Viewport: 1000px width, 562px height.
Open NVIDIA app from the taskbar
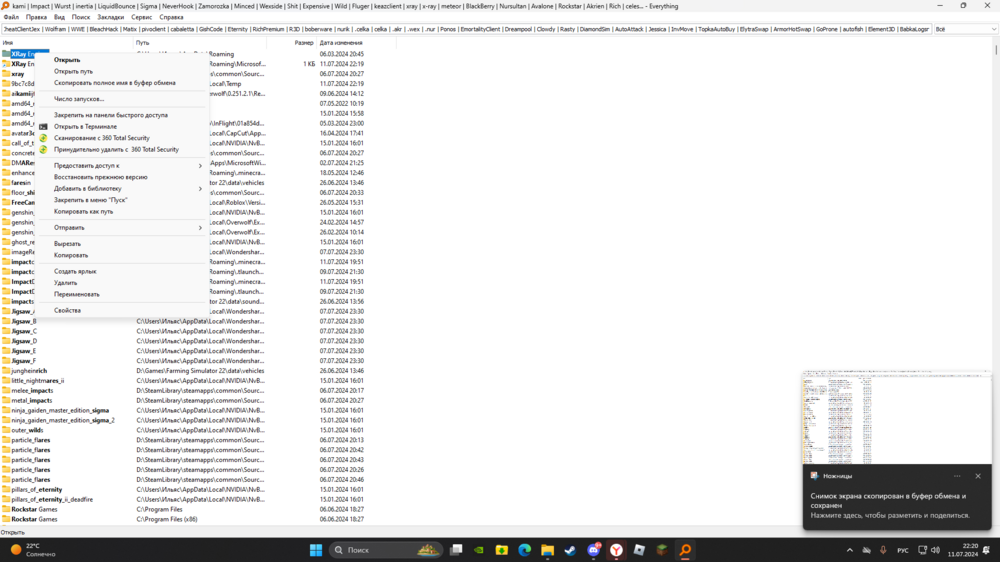pyautogui.click(x=479, y=550)
